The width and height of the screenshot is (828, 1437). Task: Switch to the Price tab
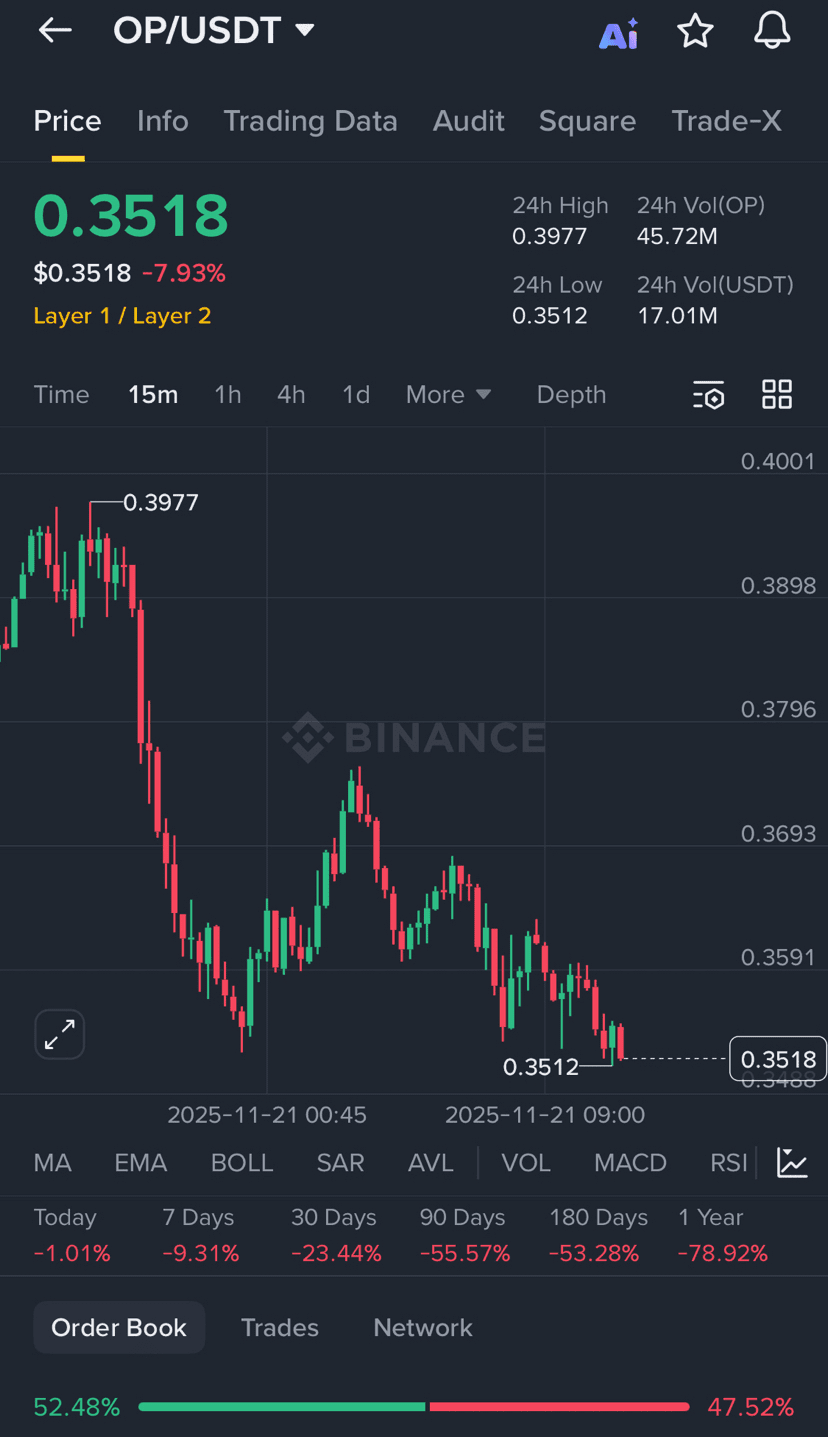pyautogui.click(x=68, y=121)
